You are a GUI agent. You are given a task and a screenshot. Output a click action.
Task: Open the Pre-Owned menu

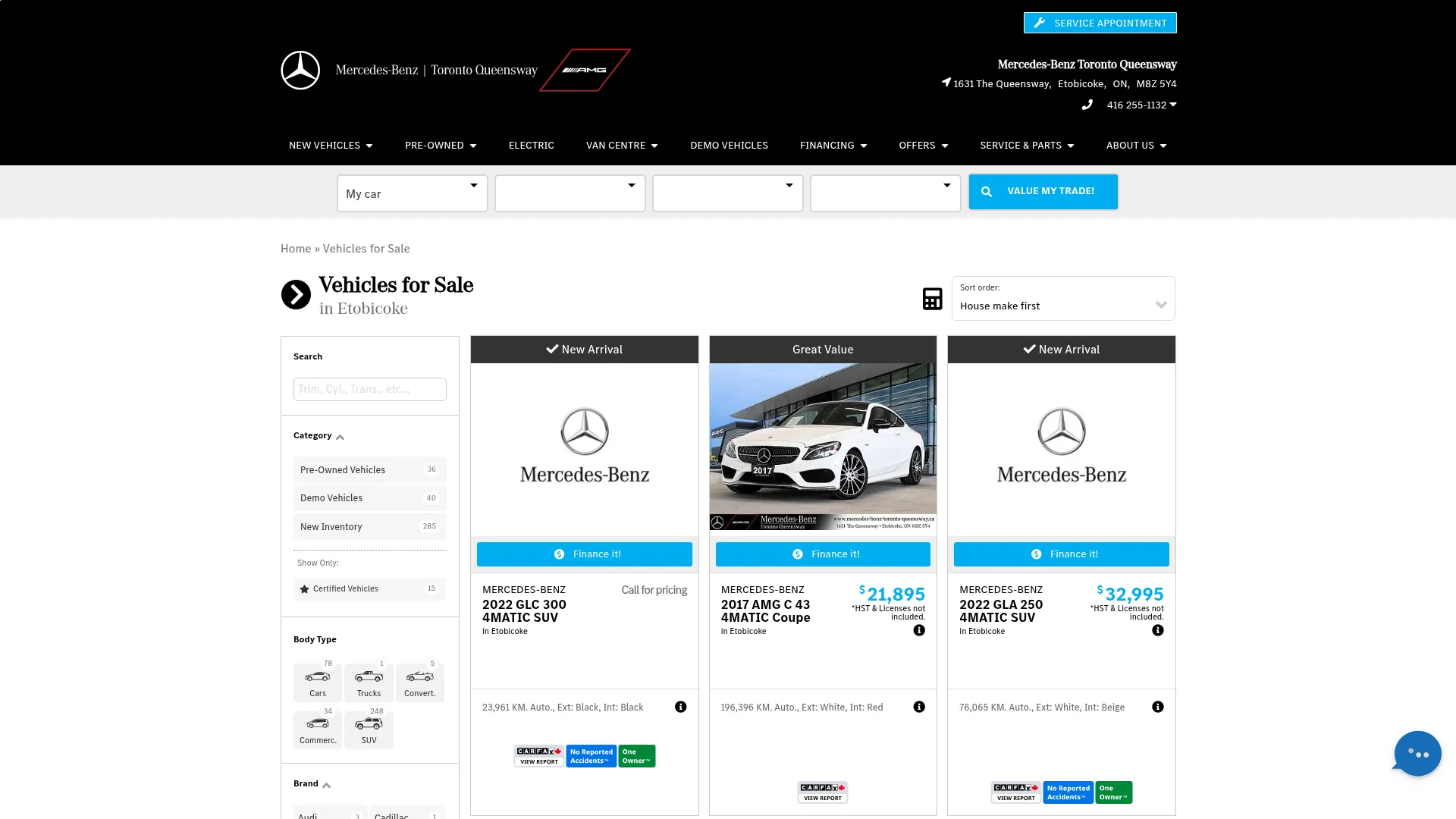441,145
